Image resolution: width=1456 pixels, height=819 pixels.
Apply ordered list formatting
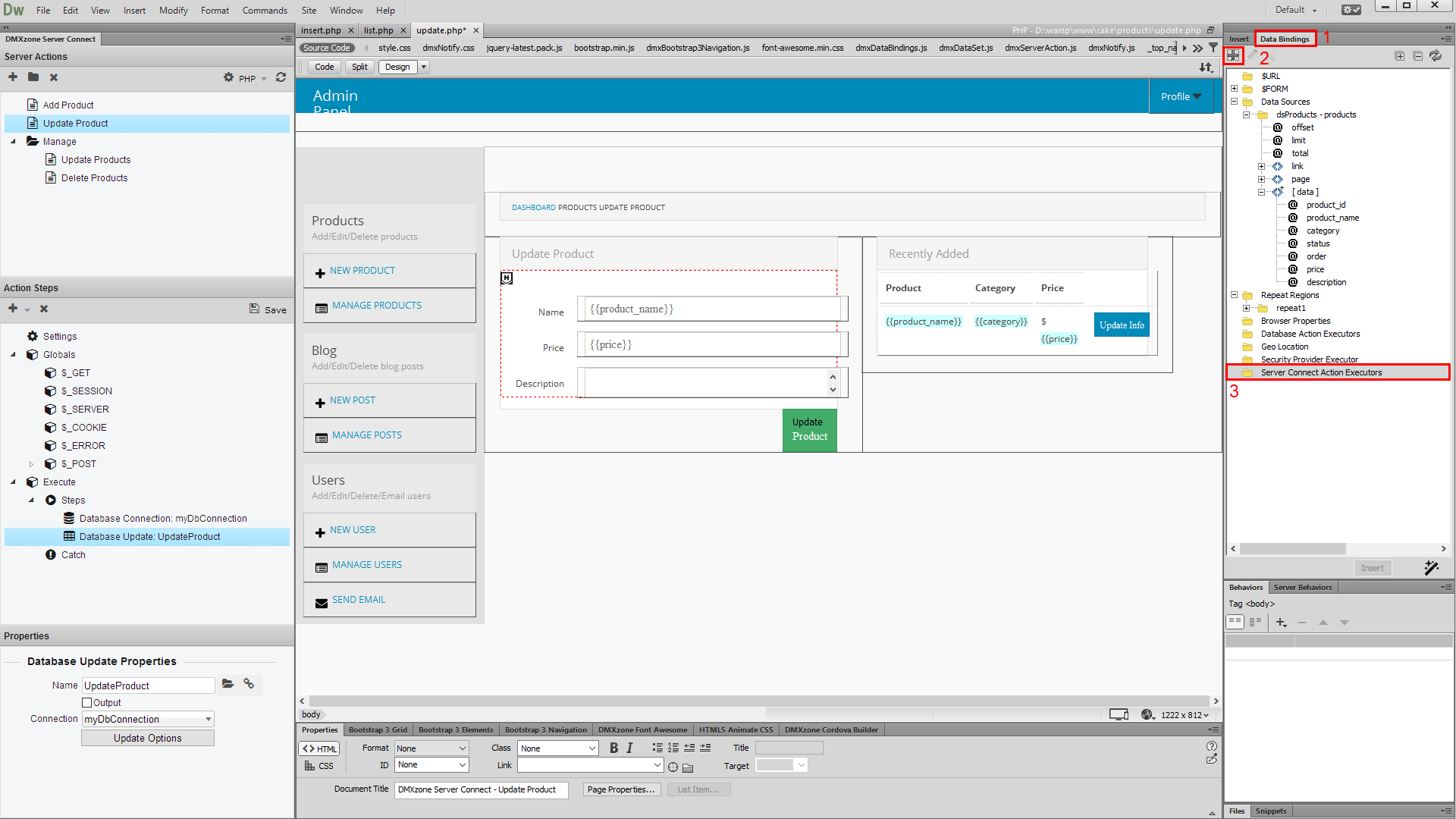click(673, 748)
